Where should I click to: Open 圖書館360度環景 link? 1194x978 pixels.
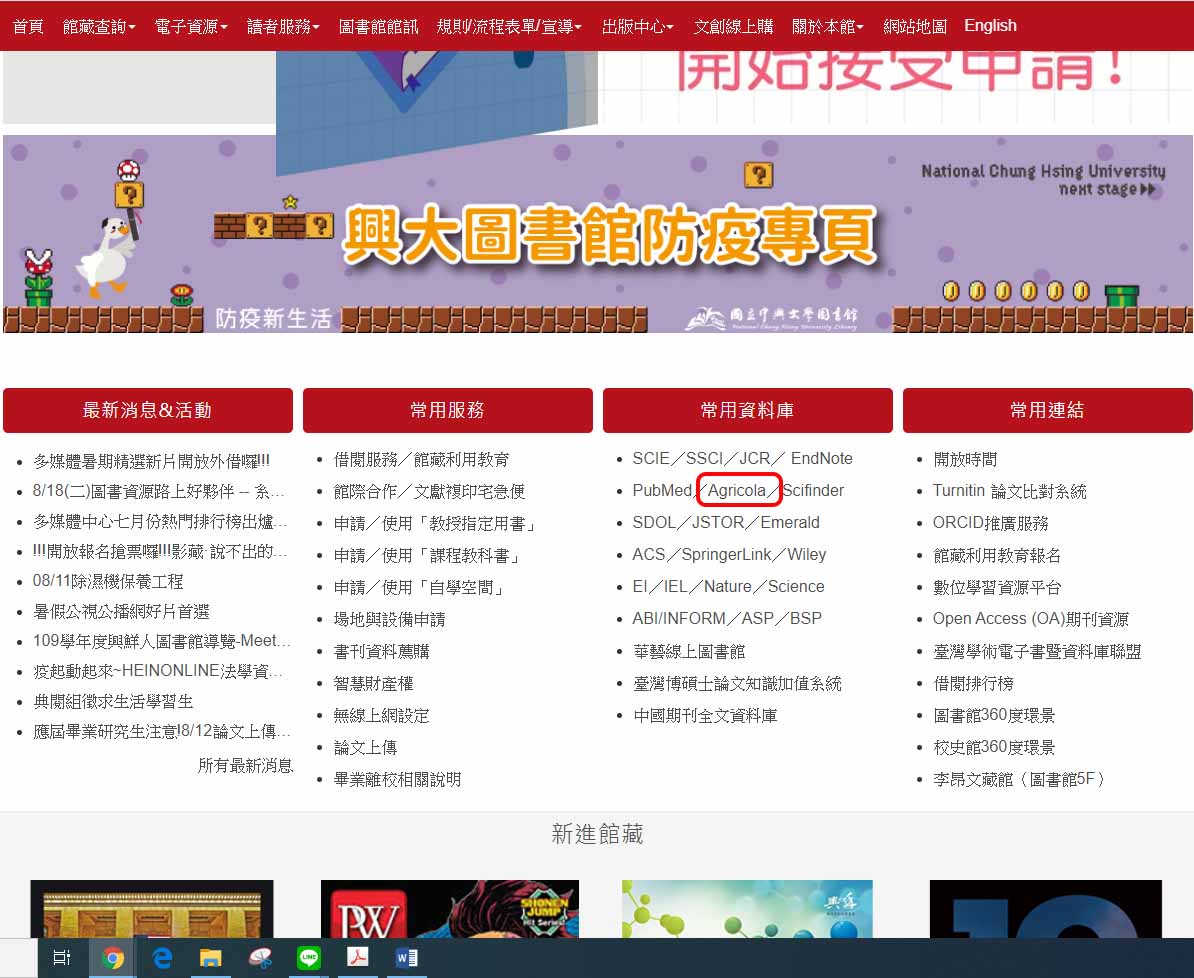pos(994,715)
